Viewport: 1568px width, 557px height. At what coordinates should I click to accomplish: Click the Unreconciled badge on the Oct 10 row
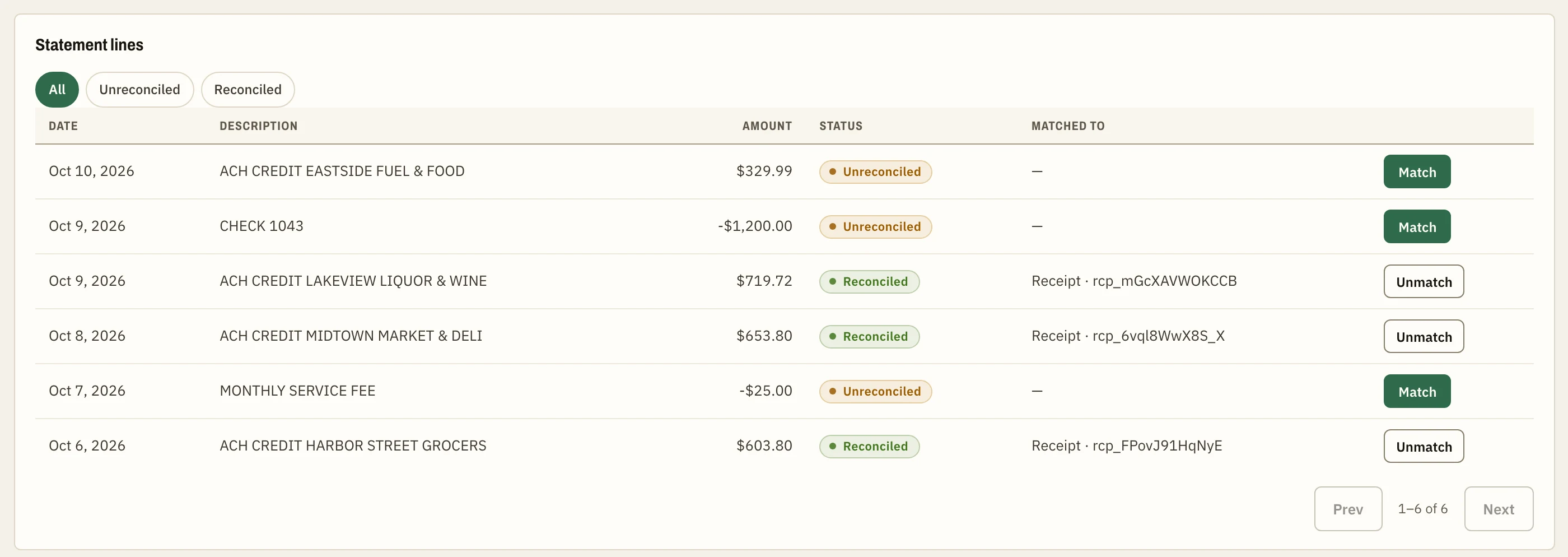click(875, 172)
